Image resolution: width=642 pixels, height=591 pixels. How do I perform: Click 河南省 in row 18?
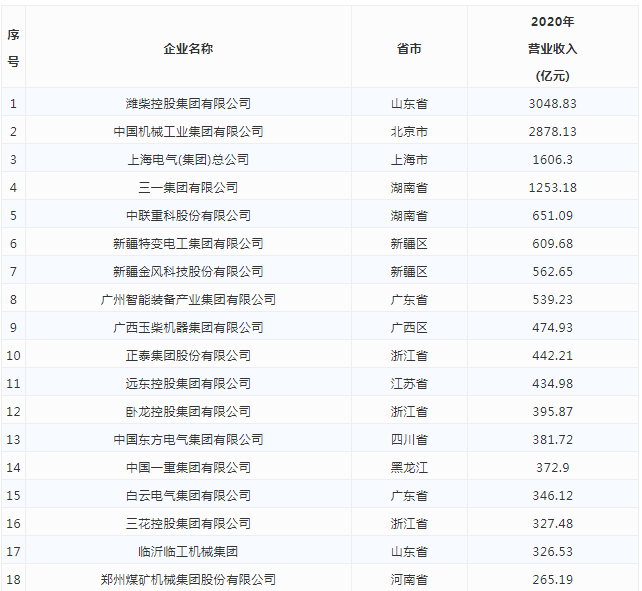pos(409,580)
